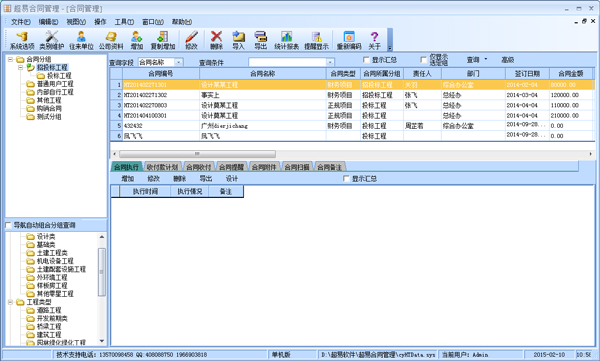Switch to 合同提醒 tab
The image size is (600, 361).
pos(231,167)
